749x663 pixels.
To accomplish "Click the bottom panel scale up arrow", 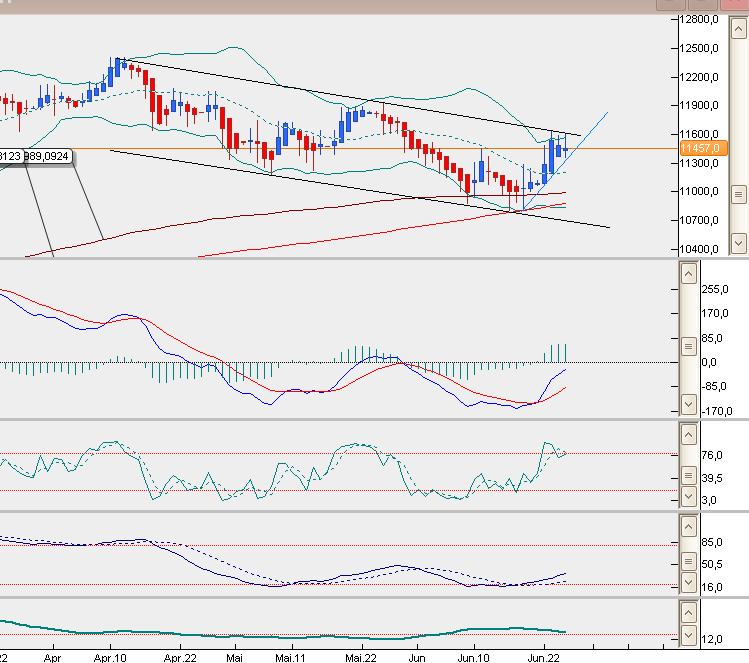I will [688, 612].
